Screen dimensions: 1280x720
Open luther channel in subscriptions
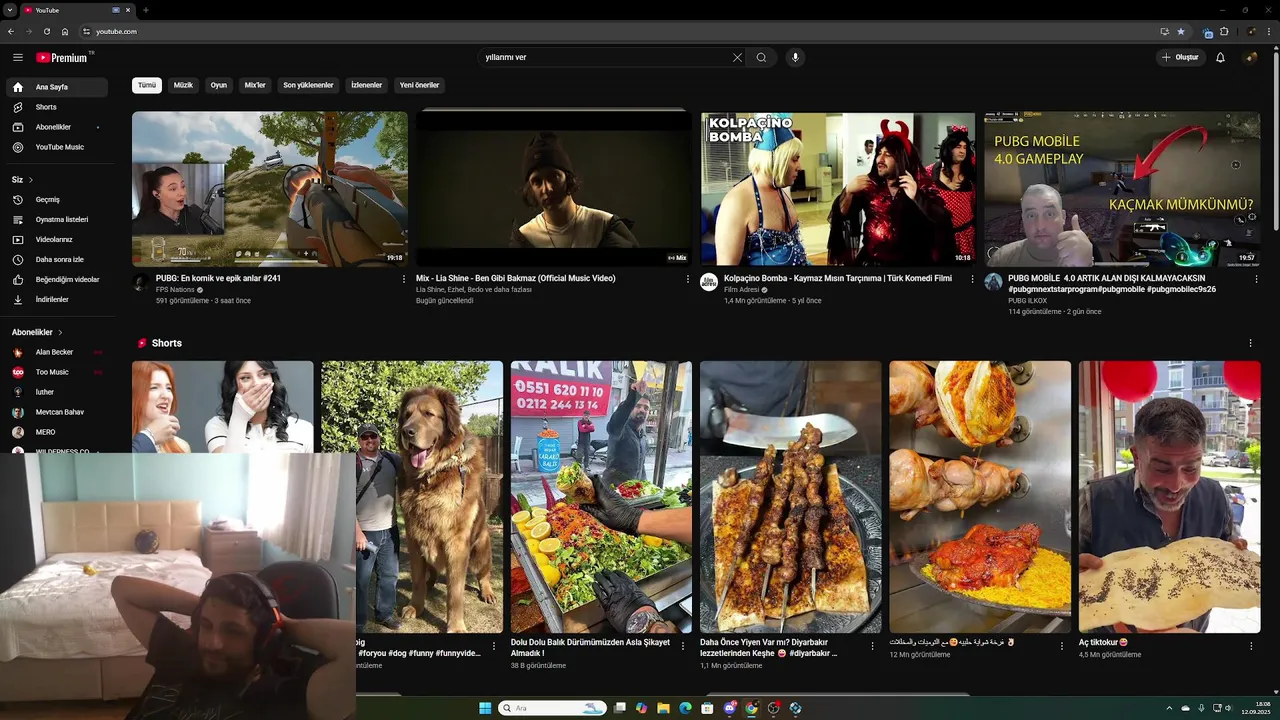pos(58,392)
